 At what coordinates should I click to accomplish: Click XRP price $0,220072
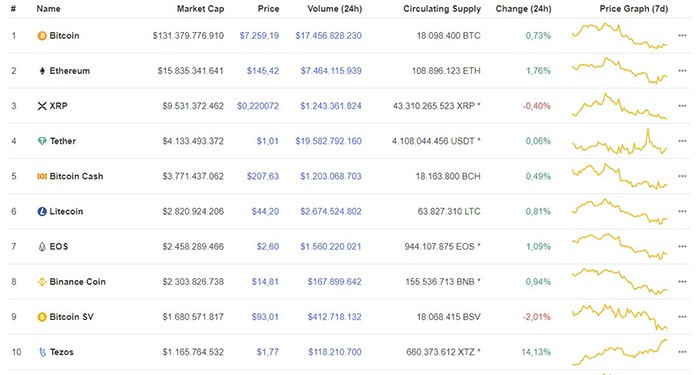point(258,106)
